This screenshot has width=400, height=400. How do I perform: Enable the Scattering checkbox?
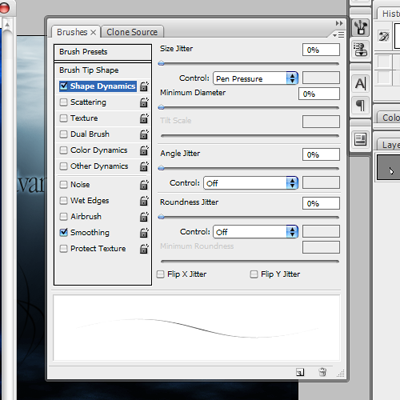click(x=63, y=102)
